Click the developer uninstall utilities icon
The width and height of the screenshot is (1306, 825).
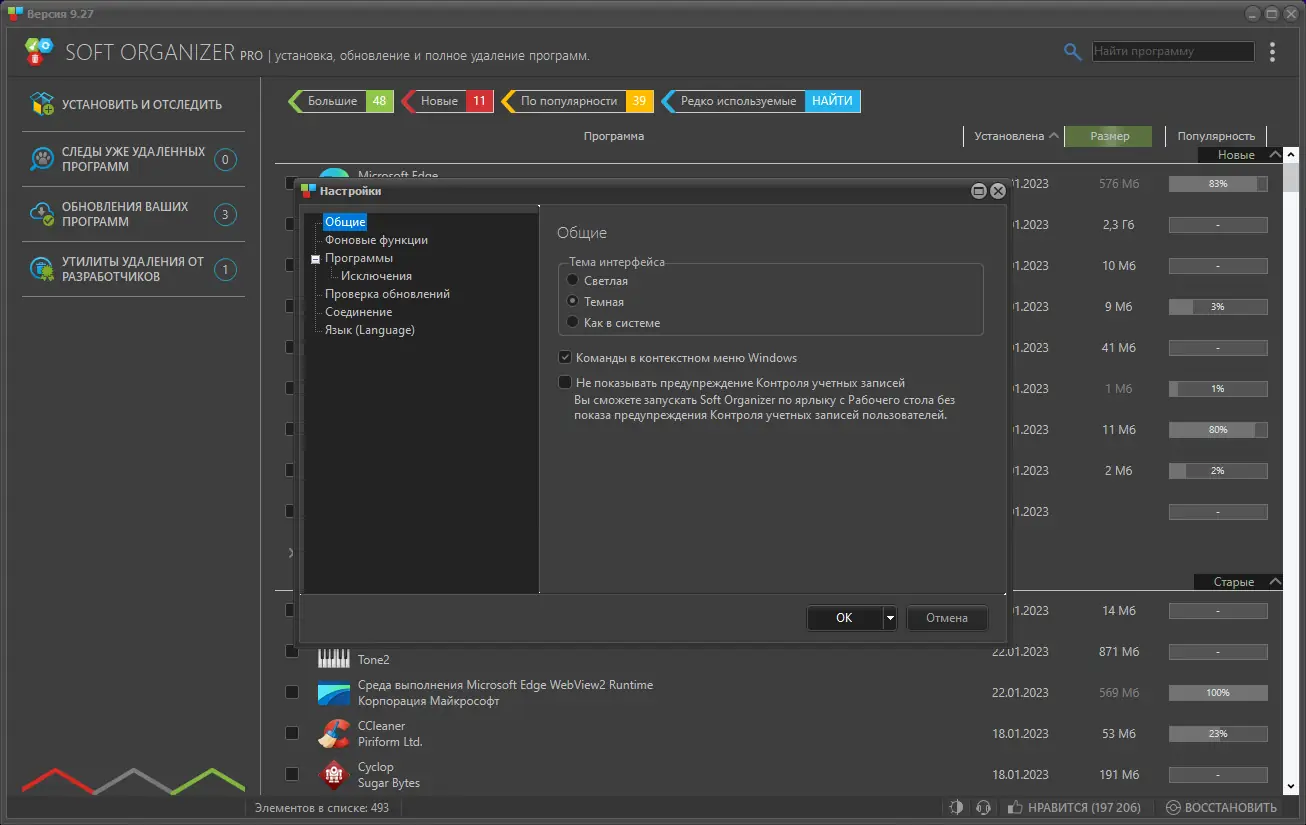42,269
